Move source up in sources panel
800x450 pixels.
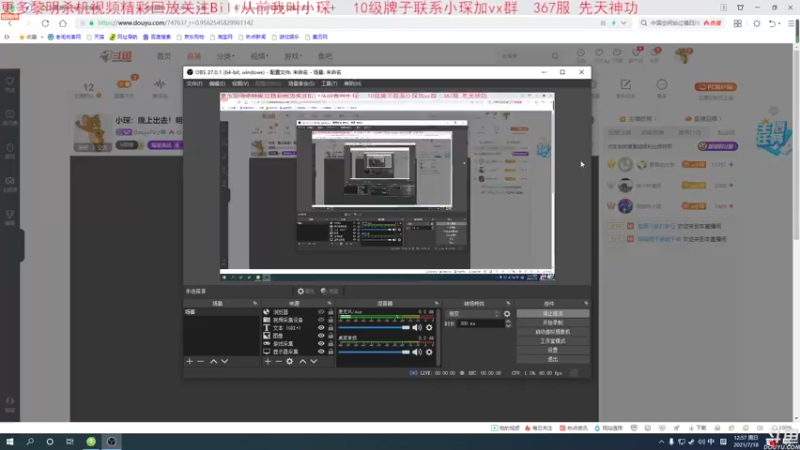[303, 361]
